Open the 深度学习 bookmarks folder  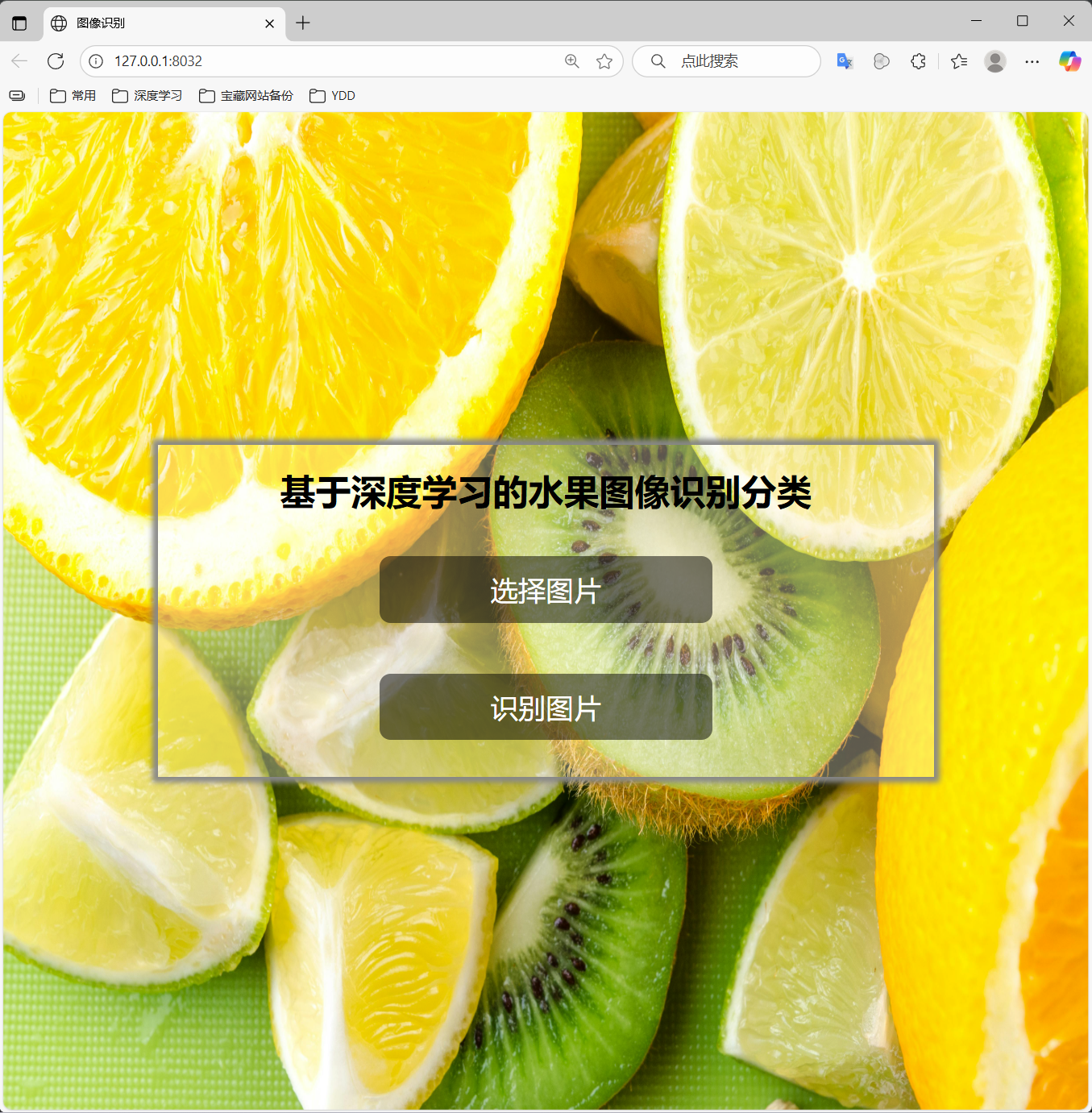point(147,96)
